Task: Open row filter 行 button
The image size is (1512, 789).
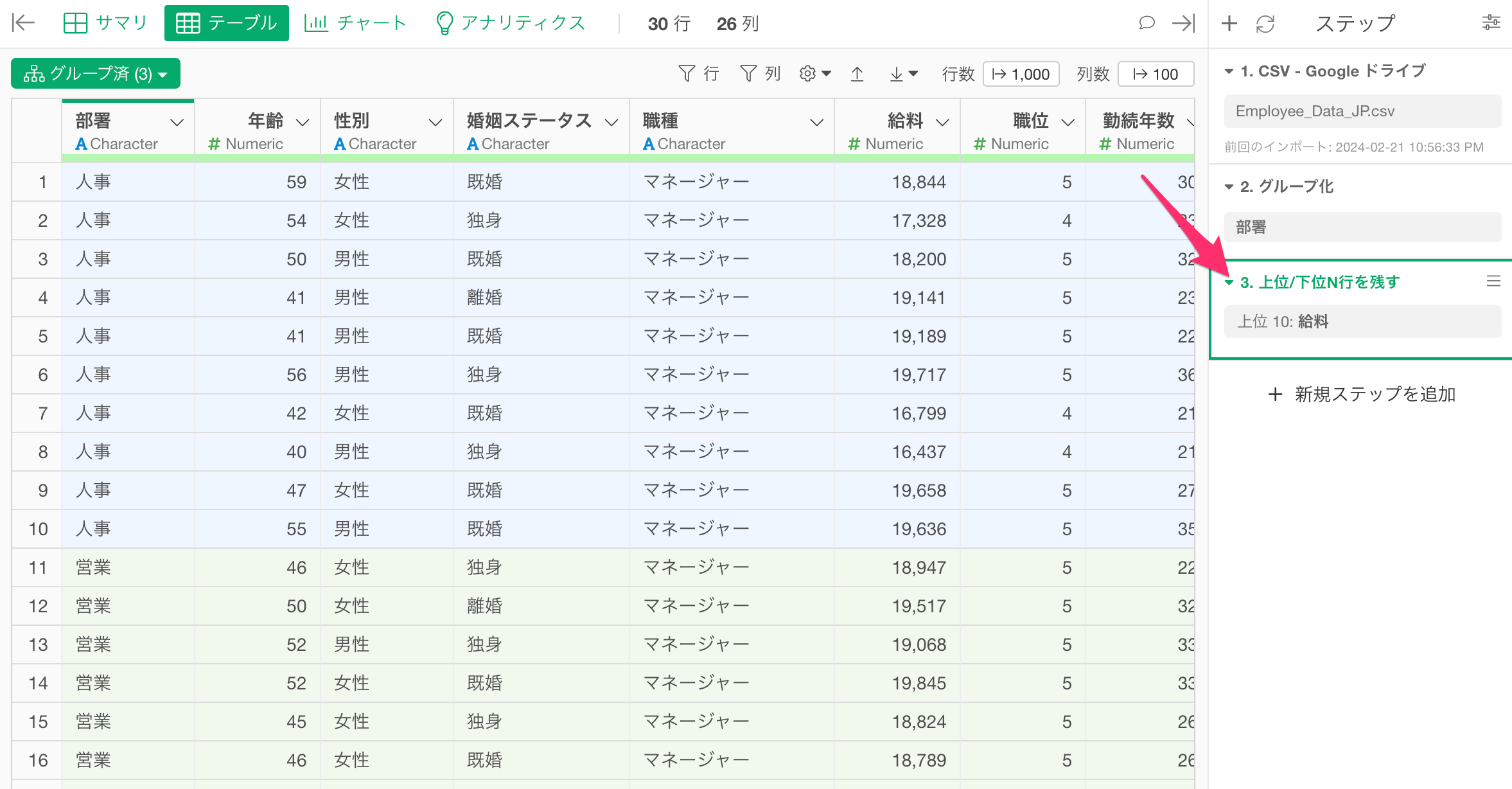Action: (699, 74)
